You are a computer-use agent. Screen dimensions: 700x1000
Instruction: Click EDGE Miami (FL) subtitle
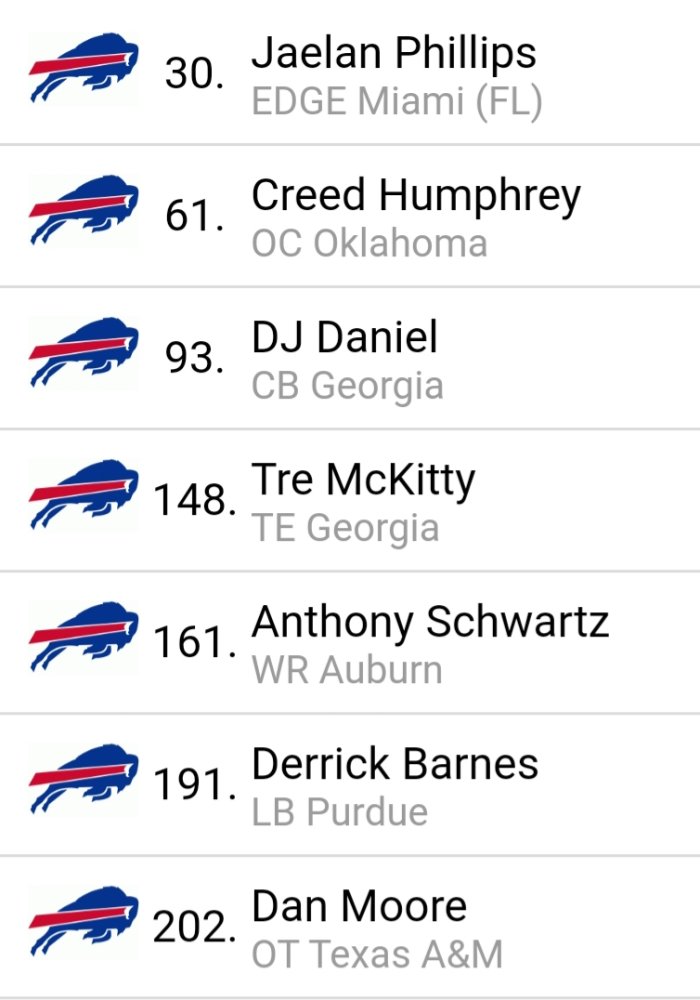click(397, 102)
